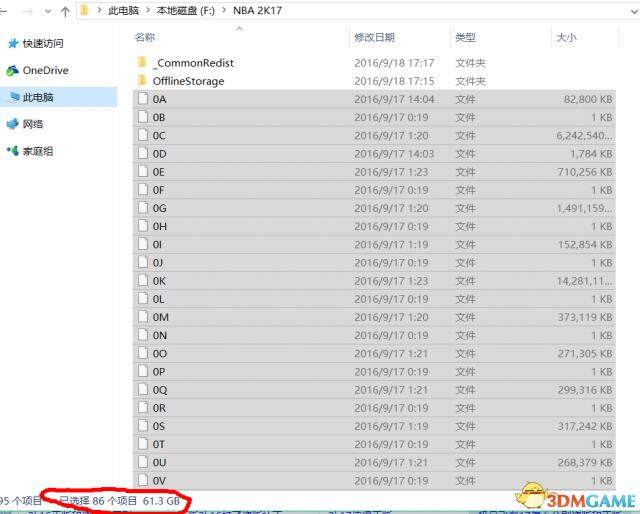The height and width of the screenshot is (514, 640).
Task: Click the file icon of 0L
Action: [x=143, y=298]
